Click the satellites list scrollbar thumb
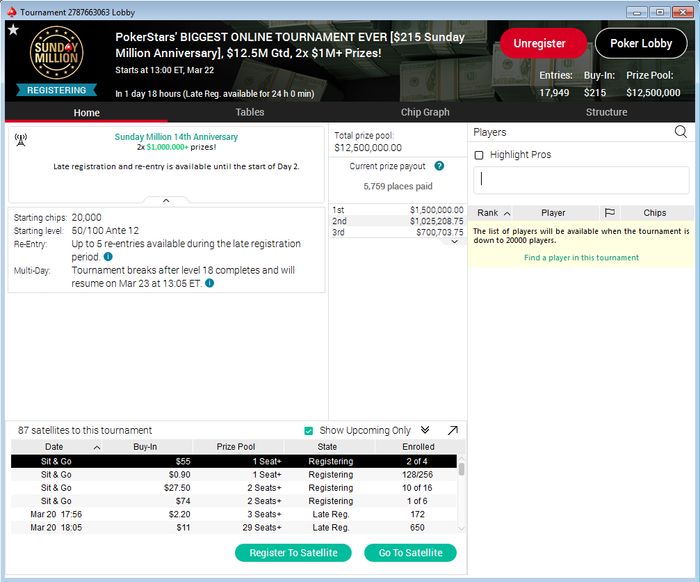700x582 pixels. tap(462, 469)
